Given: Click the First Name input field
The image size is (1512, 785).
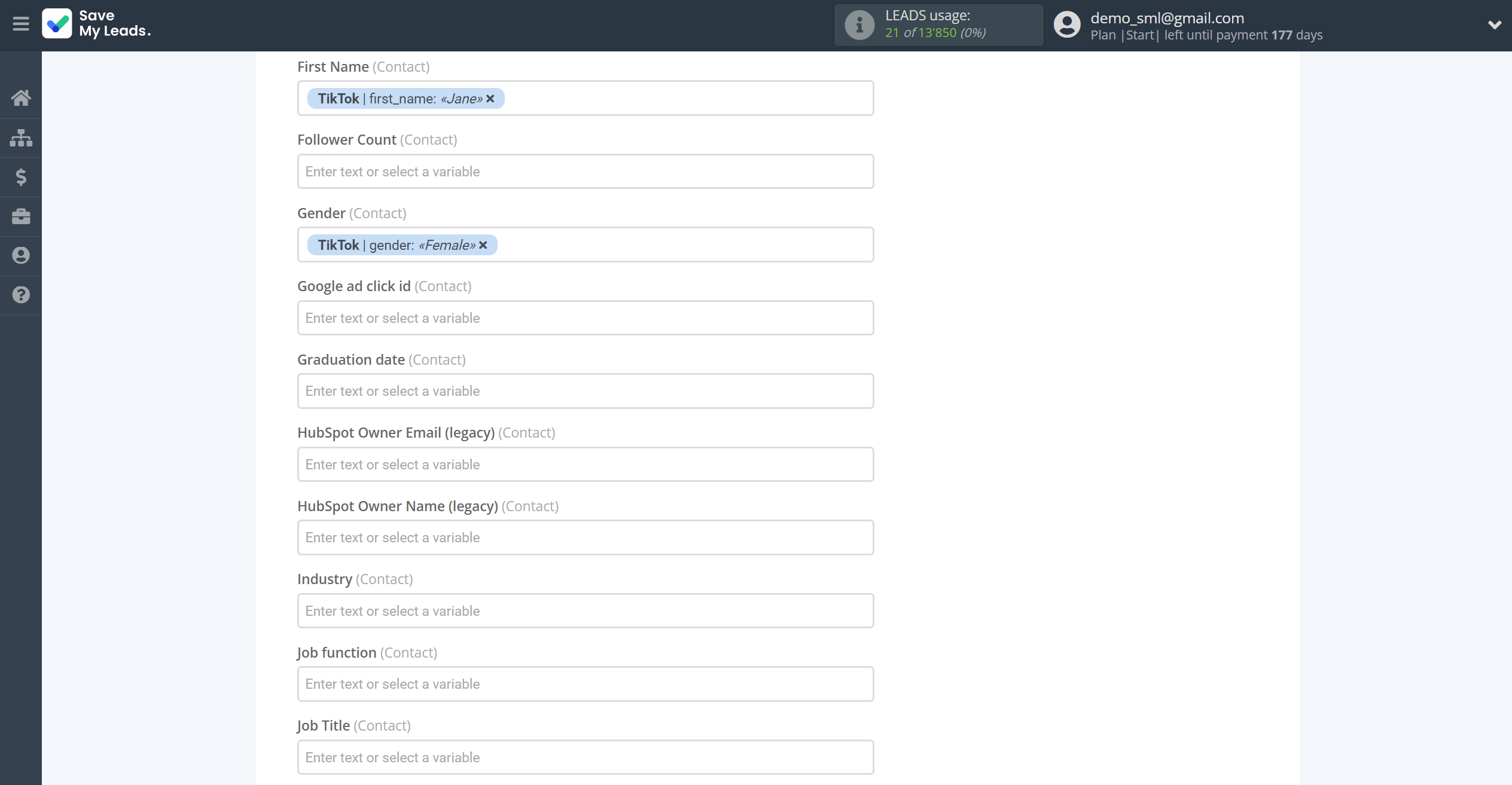Looking at the screenshot, I should point(586,98).
